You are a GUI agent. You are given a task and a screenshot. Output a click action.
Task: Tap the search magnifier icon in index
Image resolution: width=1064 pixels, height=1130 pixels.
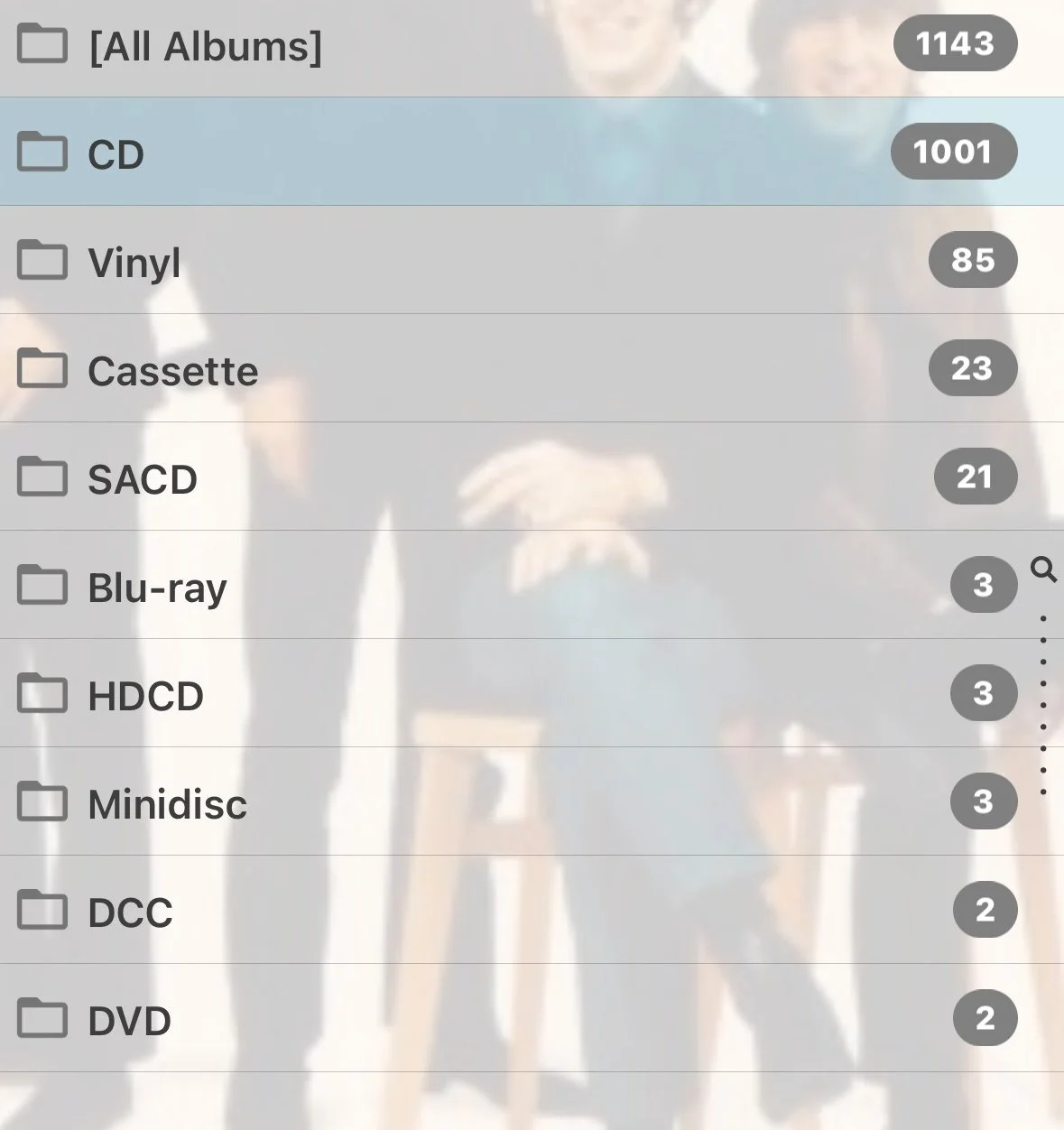(1043, 570)
